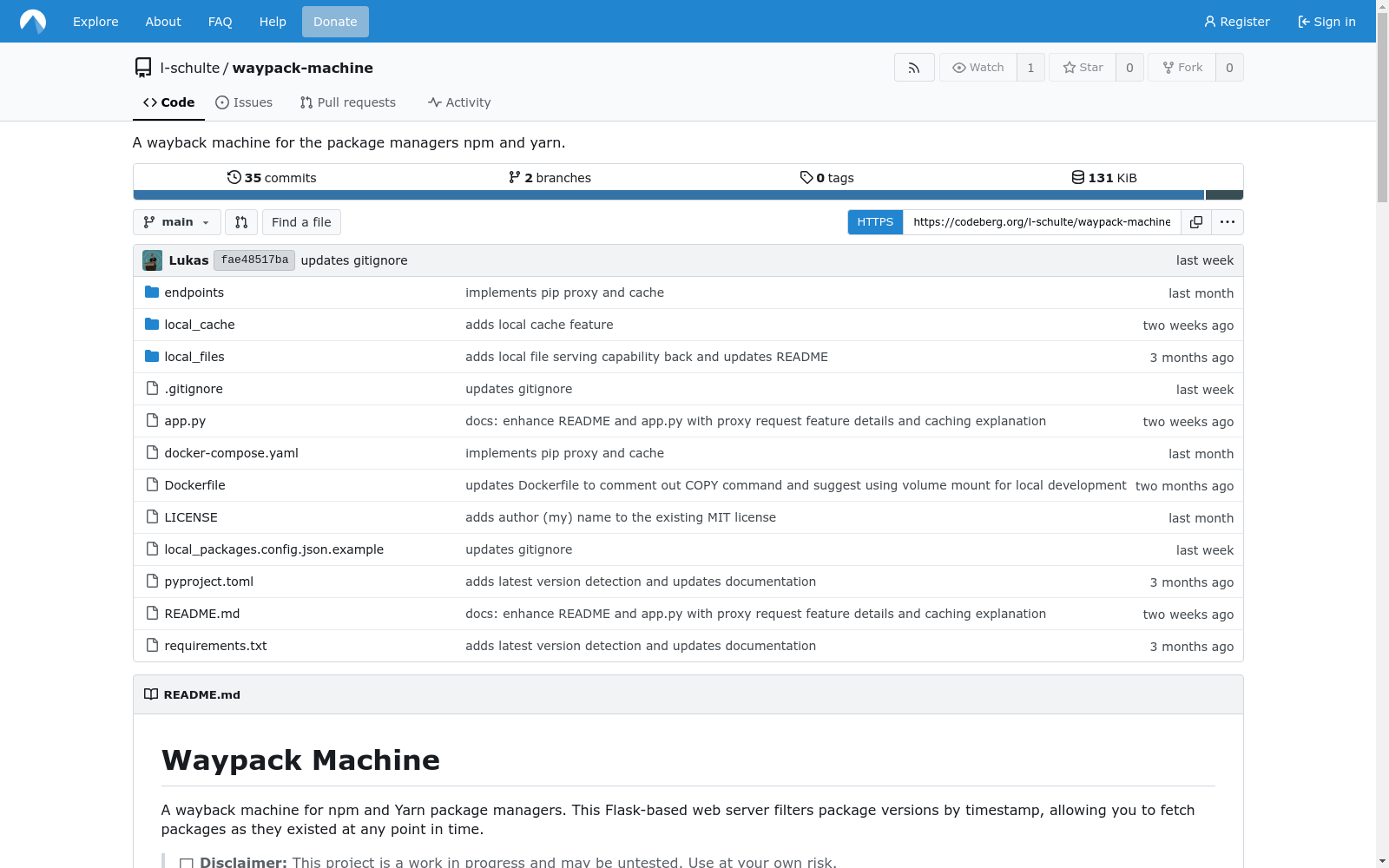
Task: Fork the waypack-machine repository
Action: [1182, 68]
